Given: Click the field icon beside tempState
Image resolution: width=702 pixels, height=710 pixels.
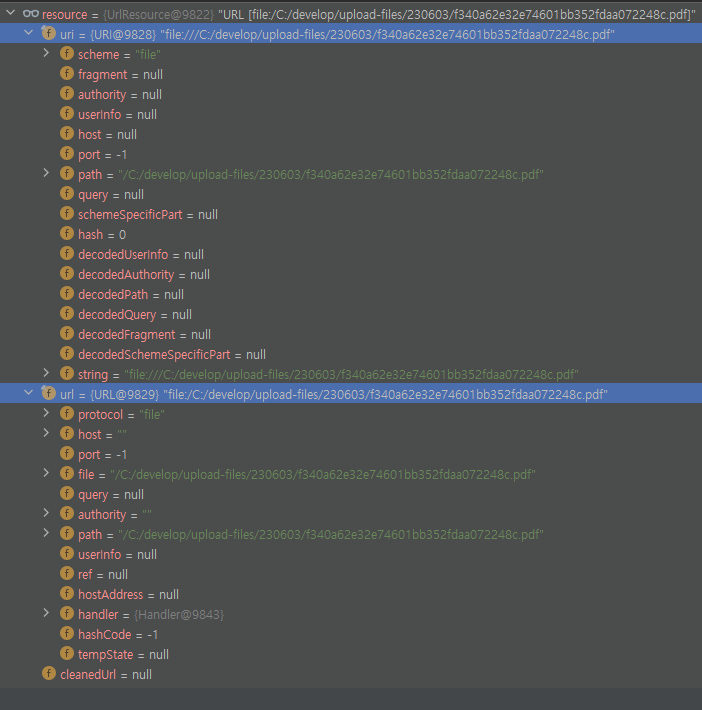Looking at the screenshot, I should click(x=67, y=653).
